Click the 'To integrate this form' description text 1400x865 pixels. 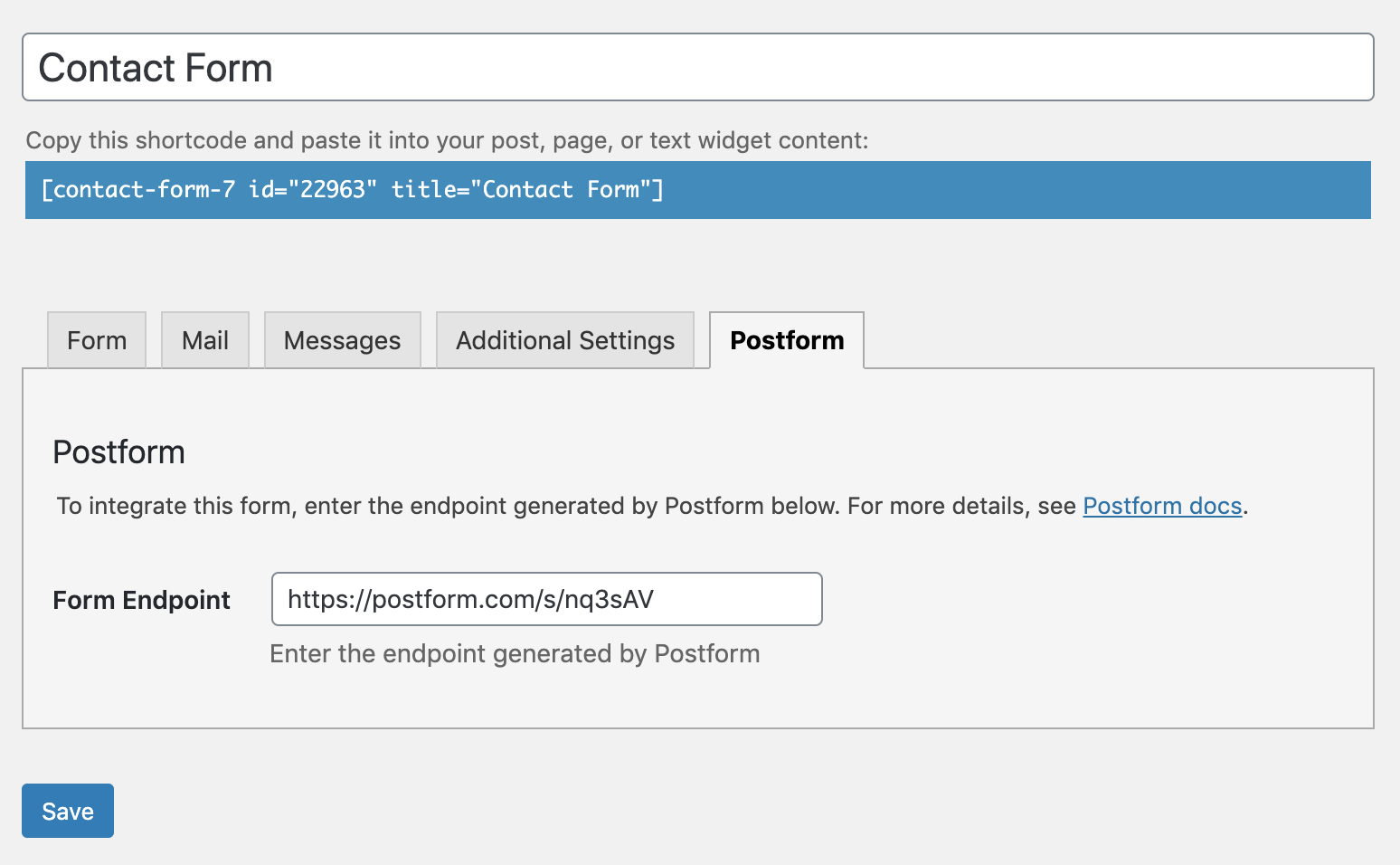(652, 506)
